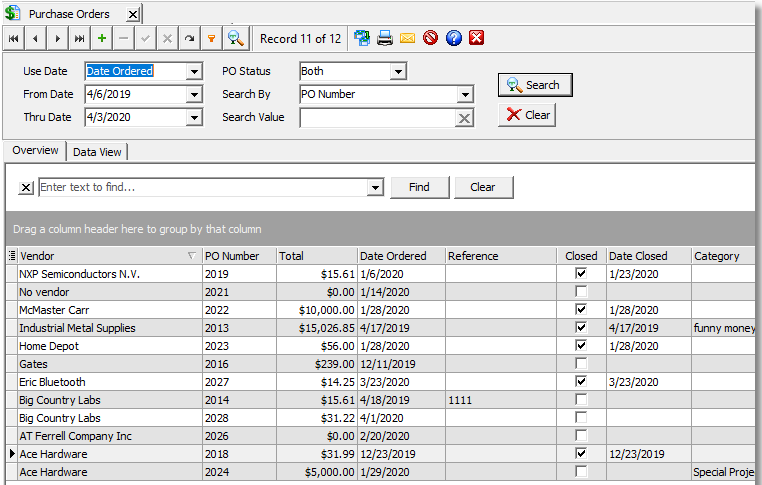
Task: Open the Vendor column filter dropdown
Action: [192, 256]
